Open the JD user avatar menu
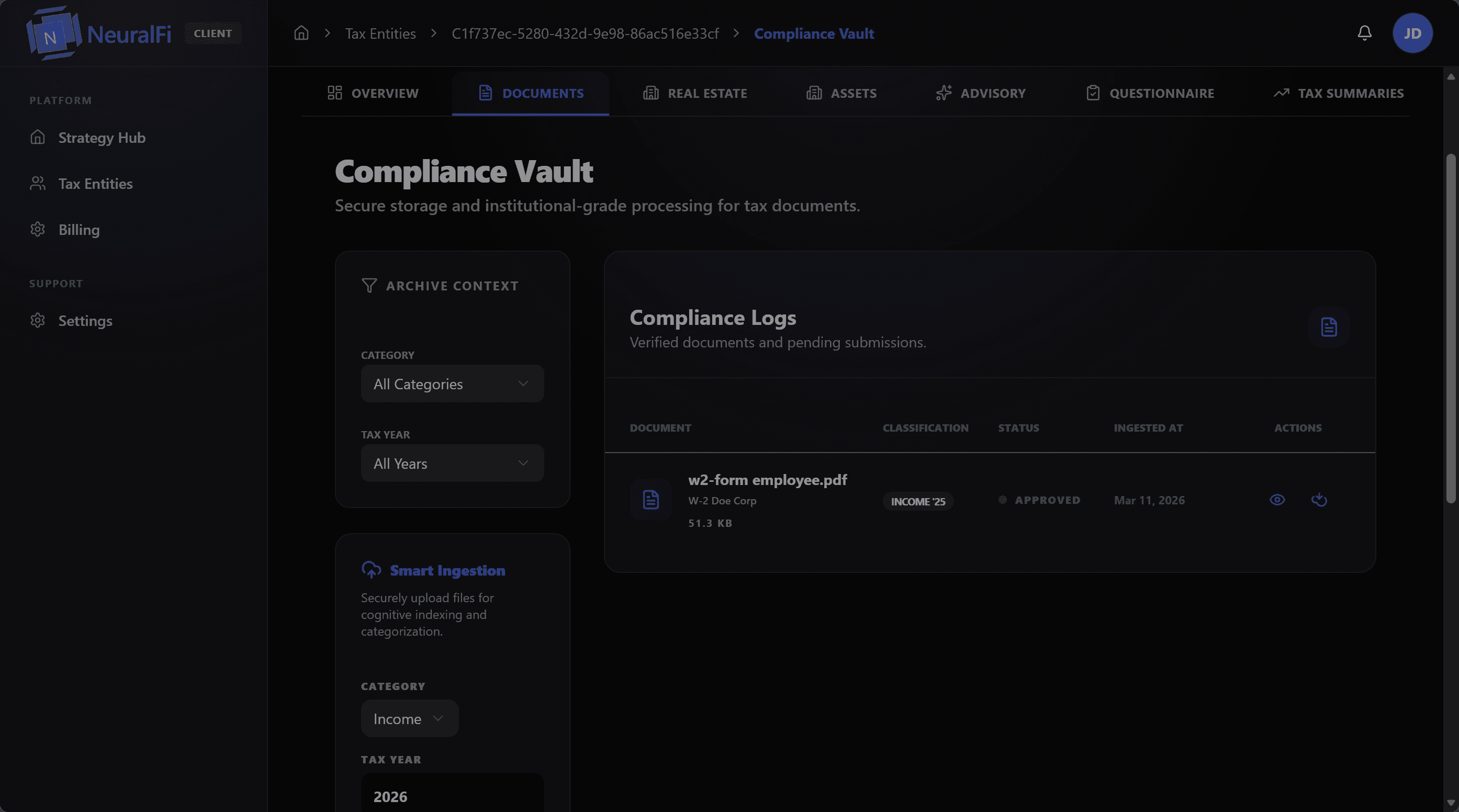The width and height of the screenshot is (1459, 812). tap(1412, 33)
